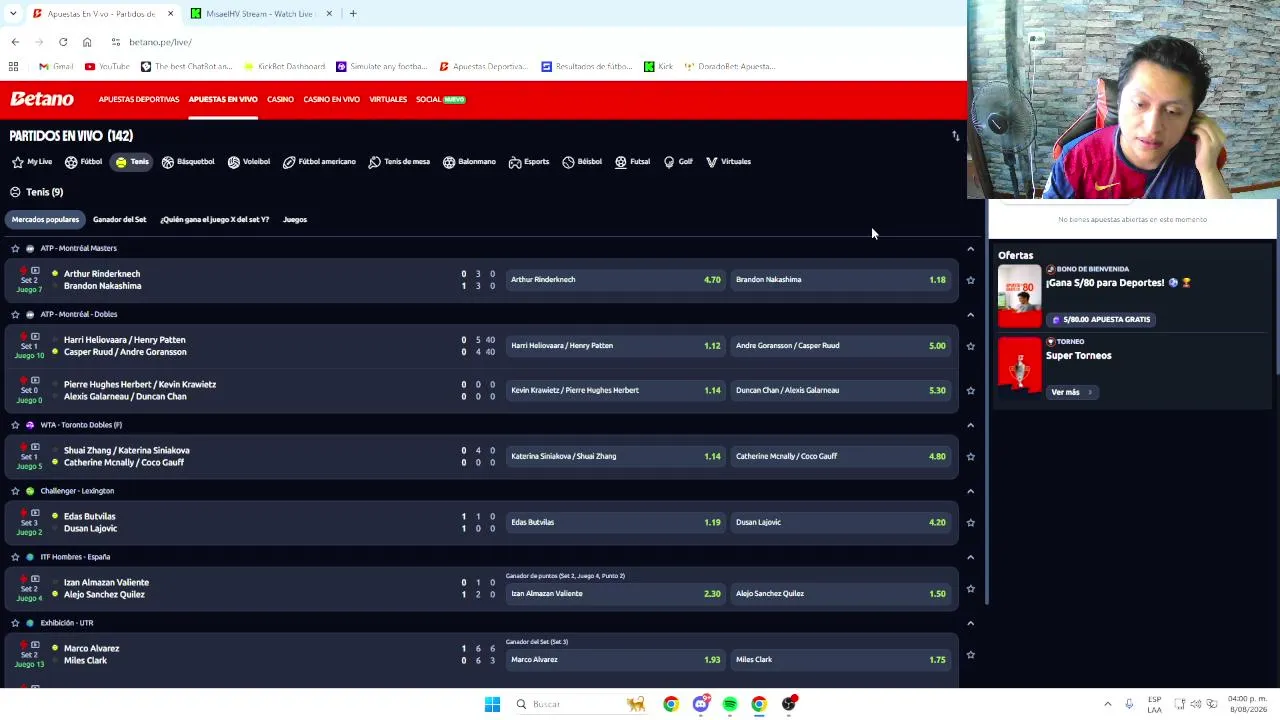1280x720 pixels.
Task: Favorite the Almazan Valiente vs Sanchez Quilez match
Action: (970, 589)
